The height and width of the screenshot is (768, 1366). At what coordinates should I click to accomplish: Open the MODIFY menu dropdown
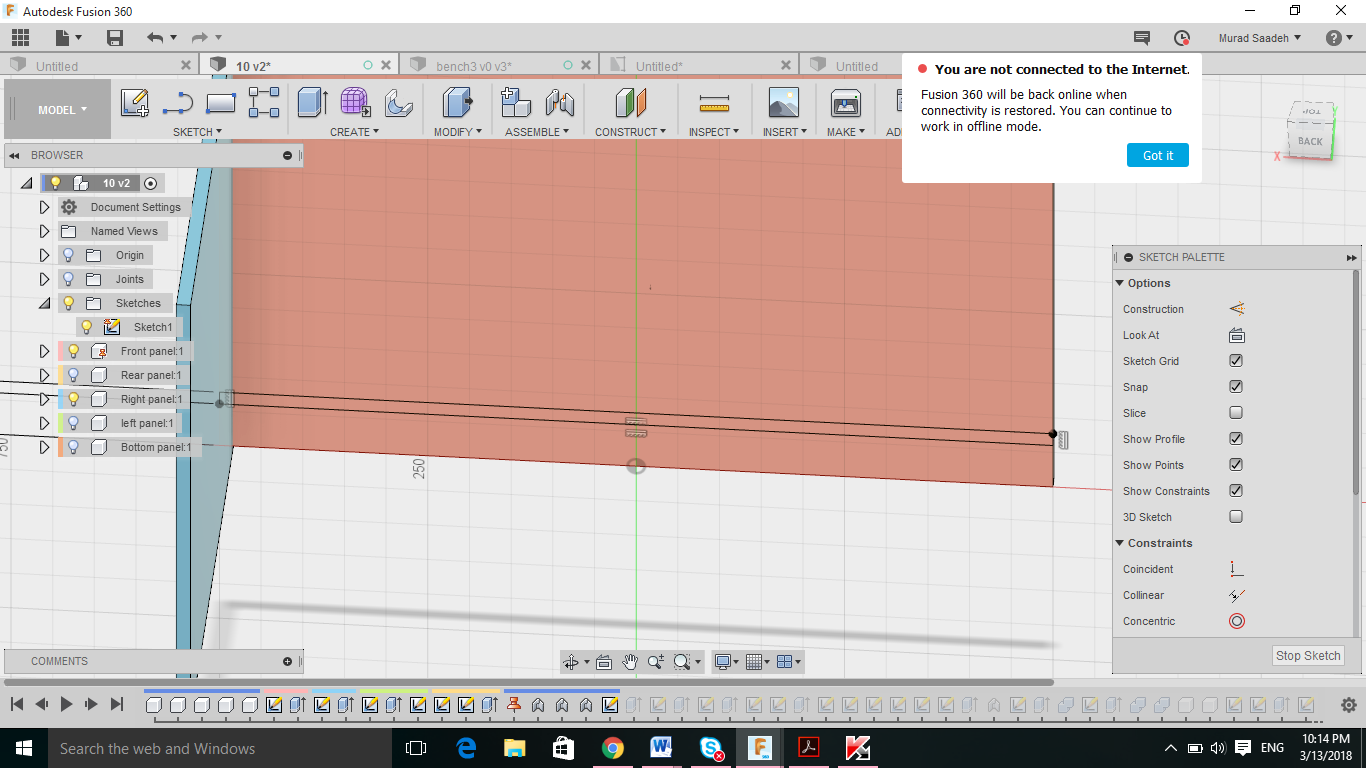458,132
